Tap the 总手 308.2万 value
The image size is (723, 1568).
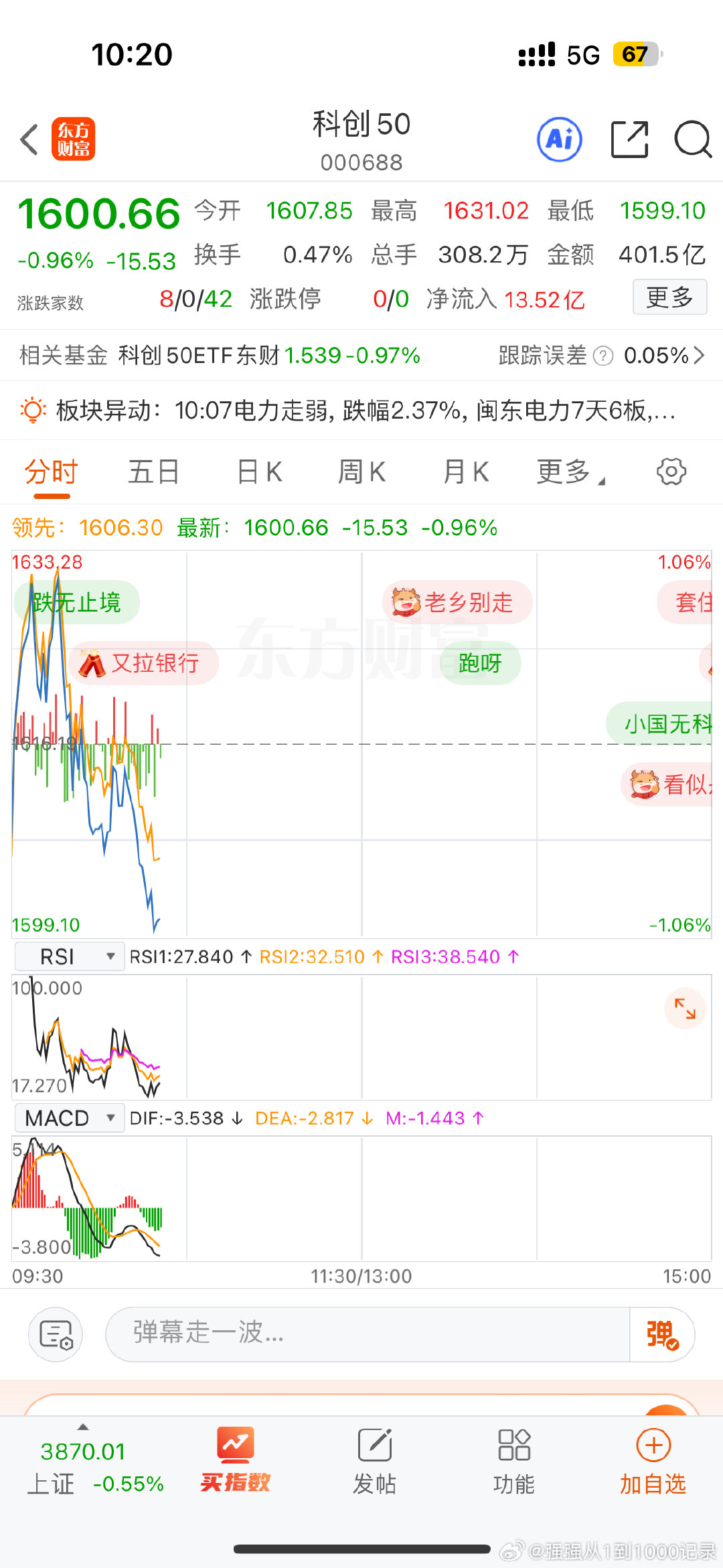(x=483, y=255)
